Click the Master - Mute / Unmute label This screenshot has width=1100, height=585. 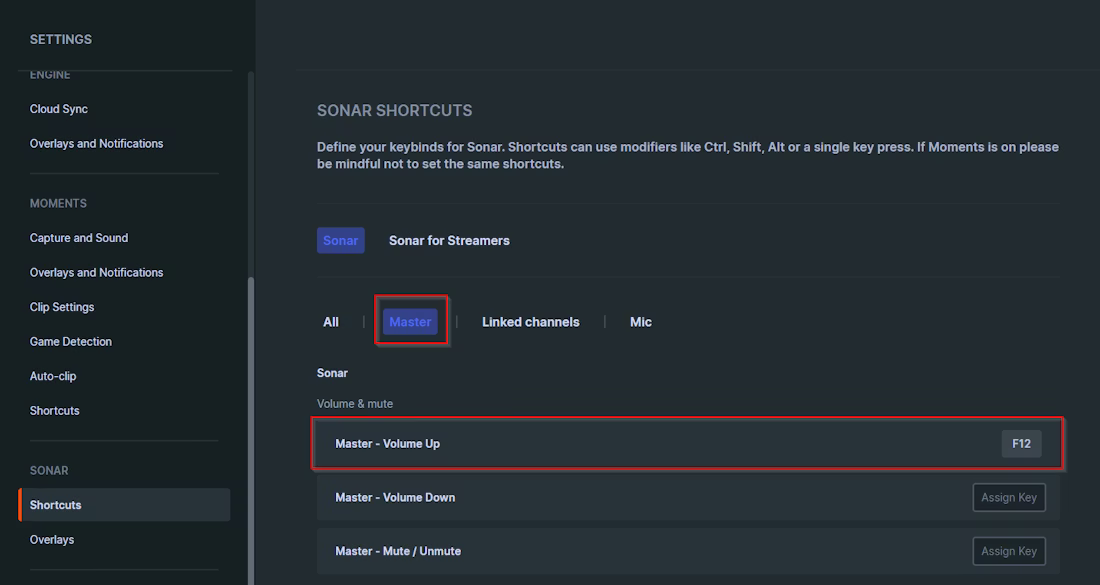[x=398, y=551]
